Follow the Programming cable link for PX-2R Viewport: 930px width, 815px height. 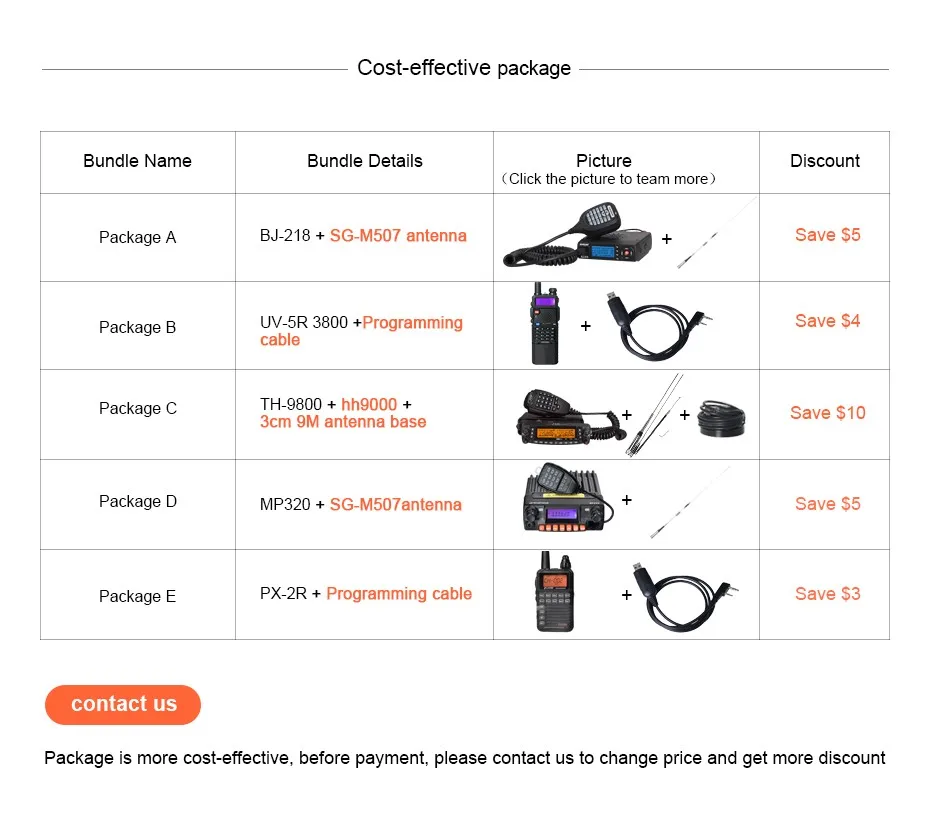[399, 594]
